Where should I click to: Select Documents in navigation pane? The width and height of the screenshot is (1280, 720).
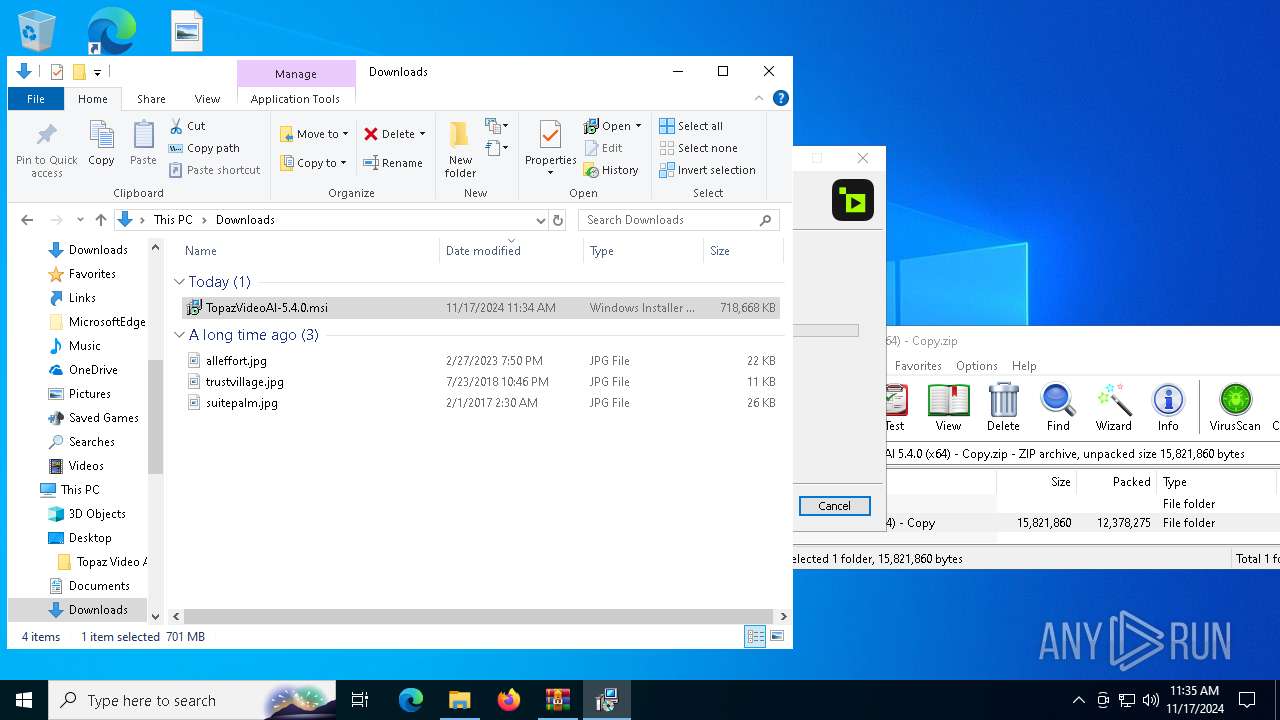[99, 586]
